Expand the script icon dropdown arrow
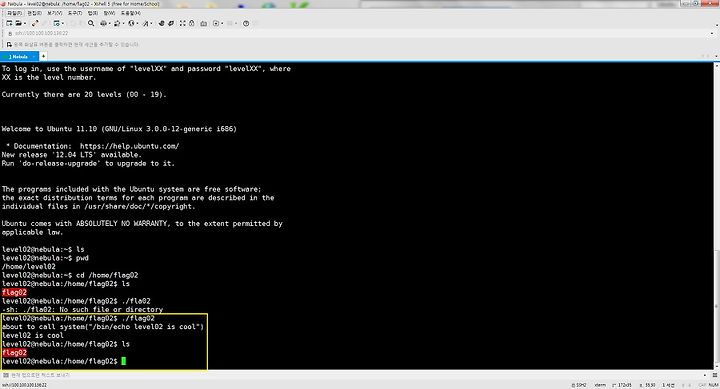The image size is (720, 389). 222,23
